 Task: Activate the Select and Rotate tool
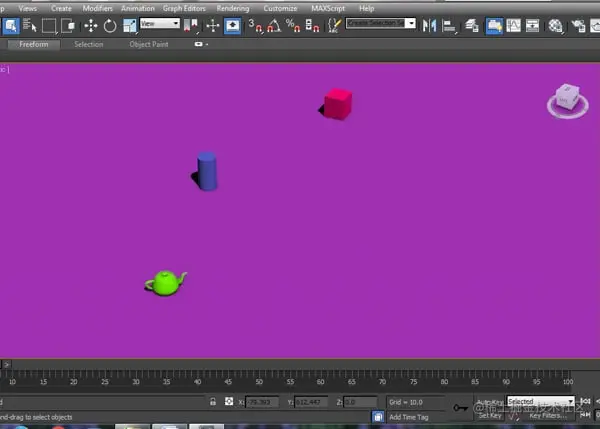[110, 26]
